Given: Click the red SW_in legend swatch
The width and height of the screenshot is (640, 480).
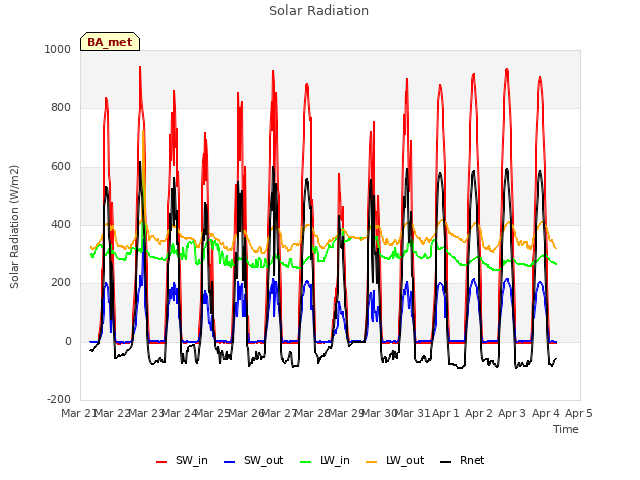Looking at the screenshot, I should [162, 462].
